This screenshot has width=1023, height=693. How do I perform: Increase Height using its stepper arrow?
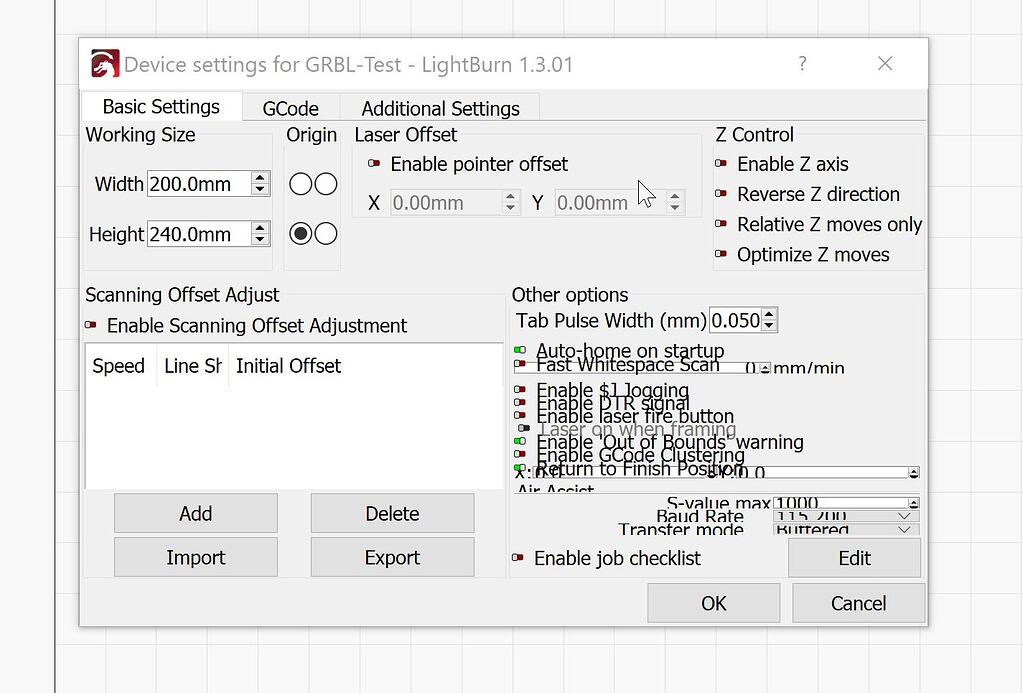pos(260,229)
